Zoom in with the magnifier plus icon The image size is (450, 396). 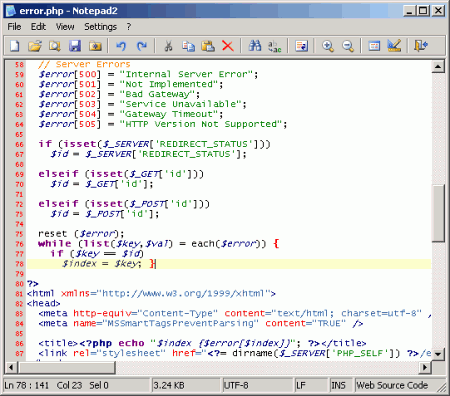(x=328, y=46)
